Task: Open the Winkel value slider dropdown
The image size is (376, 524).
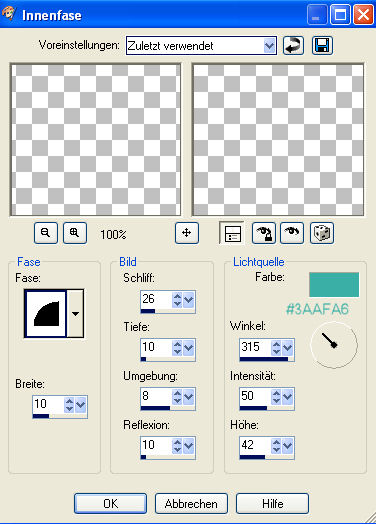Action: [x=288, y=348]
